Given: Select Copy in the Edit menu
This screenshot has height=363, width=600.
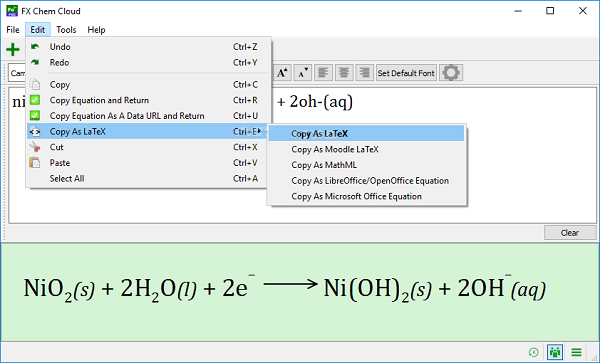Looking at the screenshot, I should coord(148,84).
